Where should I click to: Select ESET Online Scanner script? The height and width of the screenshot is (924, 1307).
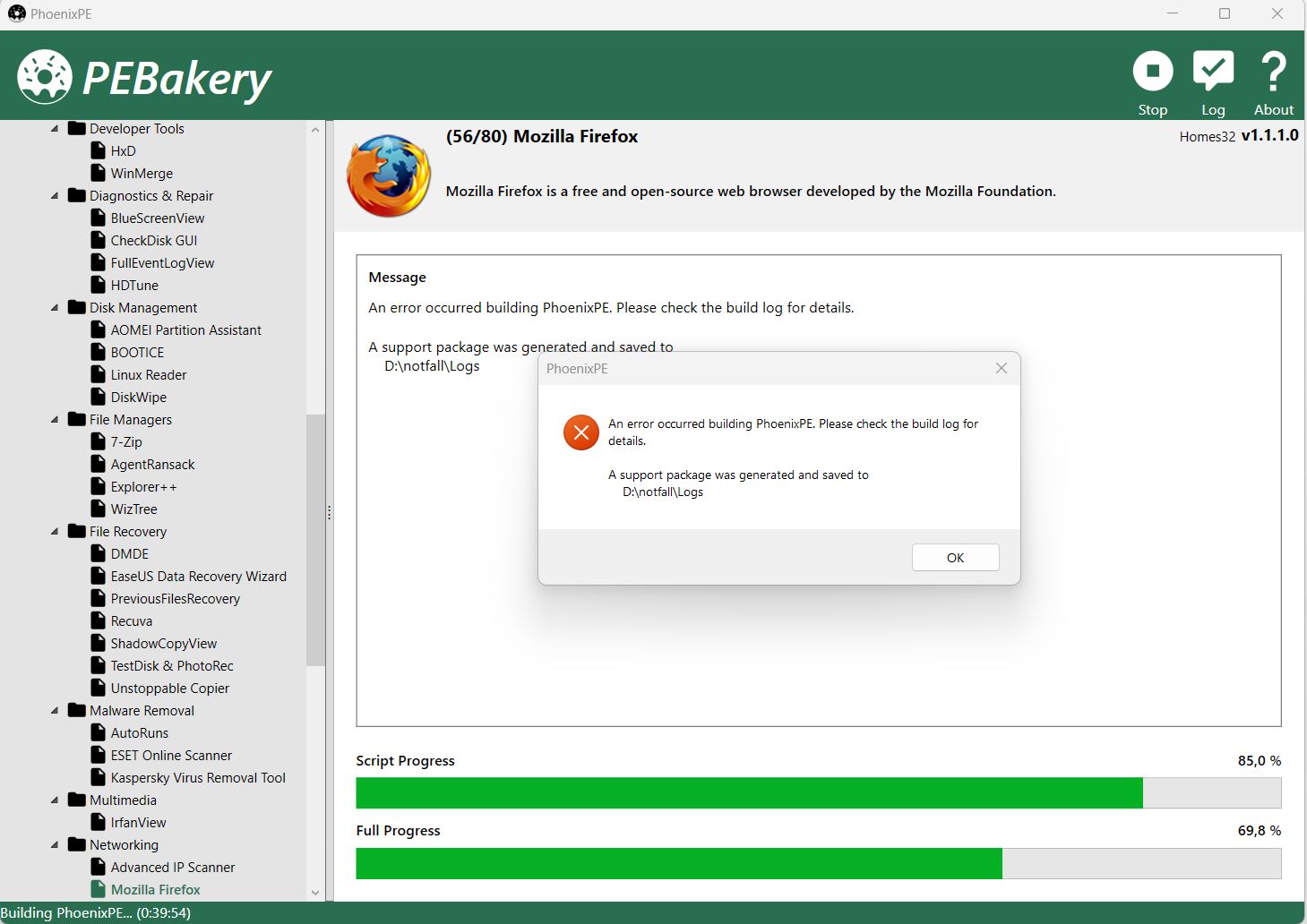click(x=171, y=755)
